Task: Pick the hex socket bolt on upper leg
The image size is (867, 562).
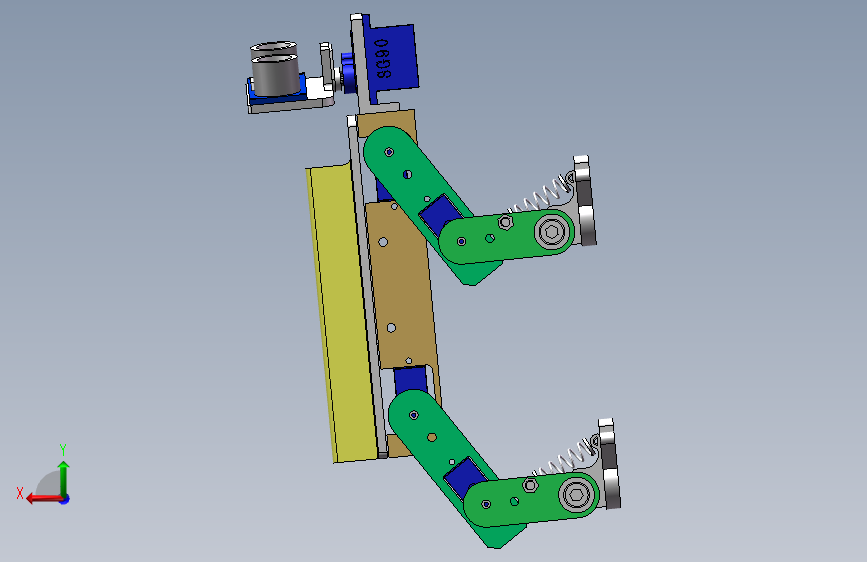Action: [550, 232]
